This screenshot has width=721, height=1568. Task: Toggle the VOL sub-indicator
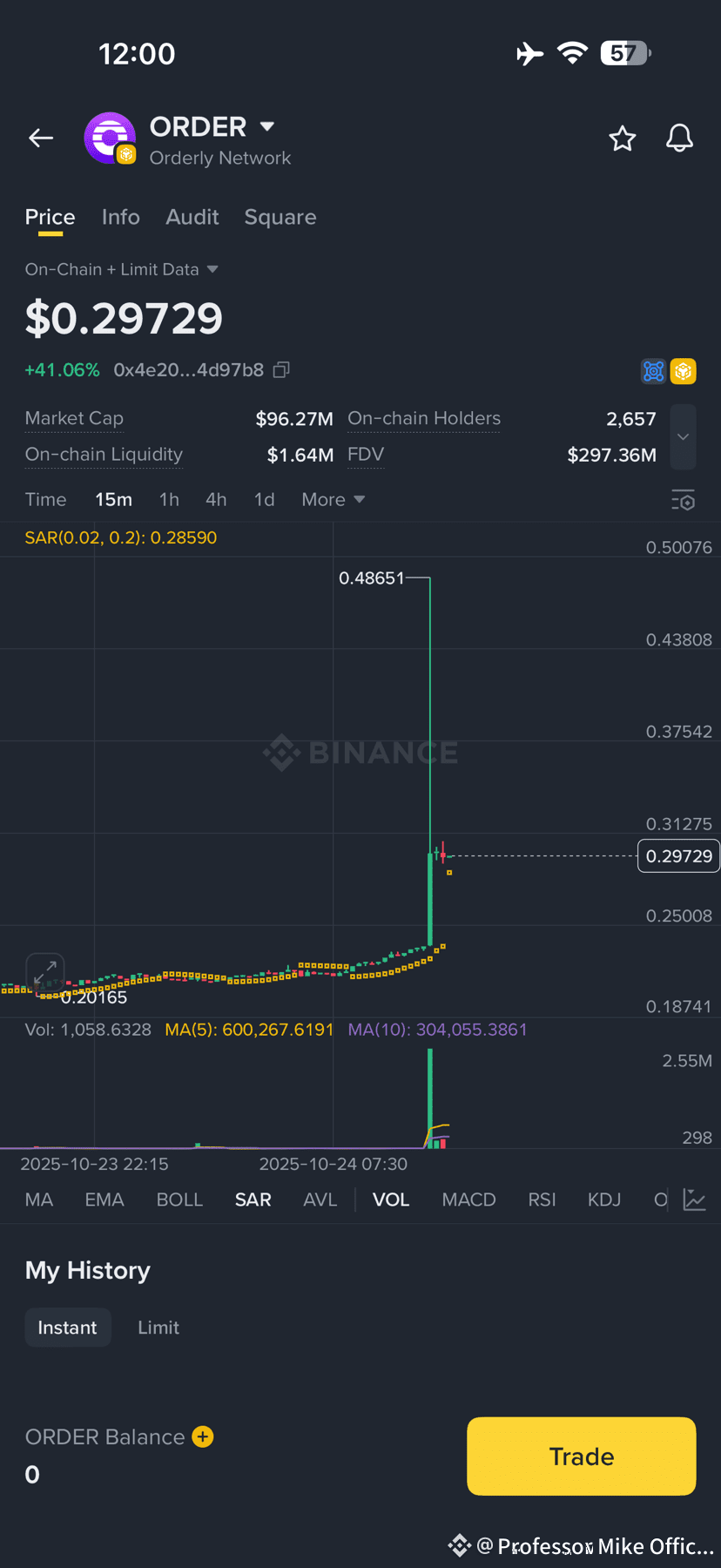(x=391, y=1200)
